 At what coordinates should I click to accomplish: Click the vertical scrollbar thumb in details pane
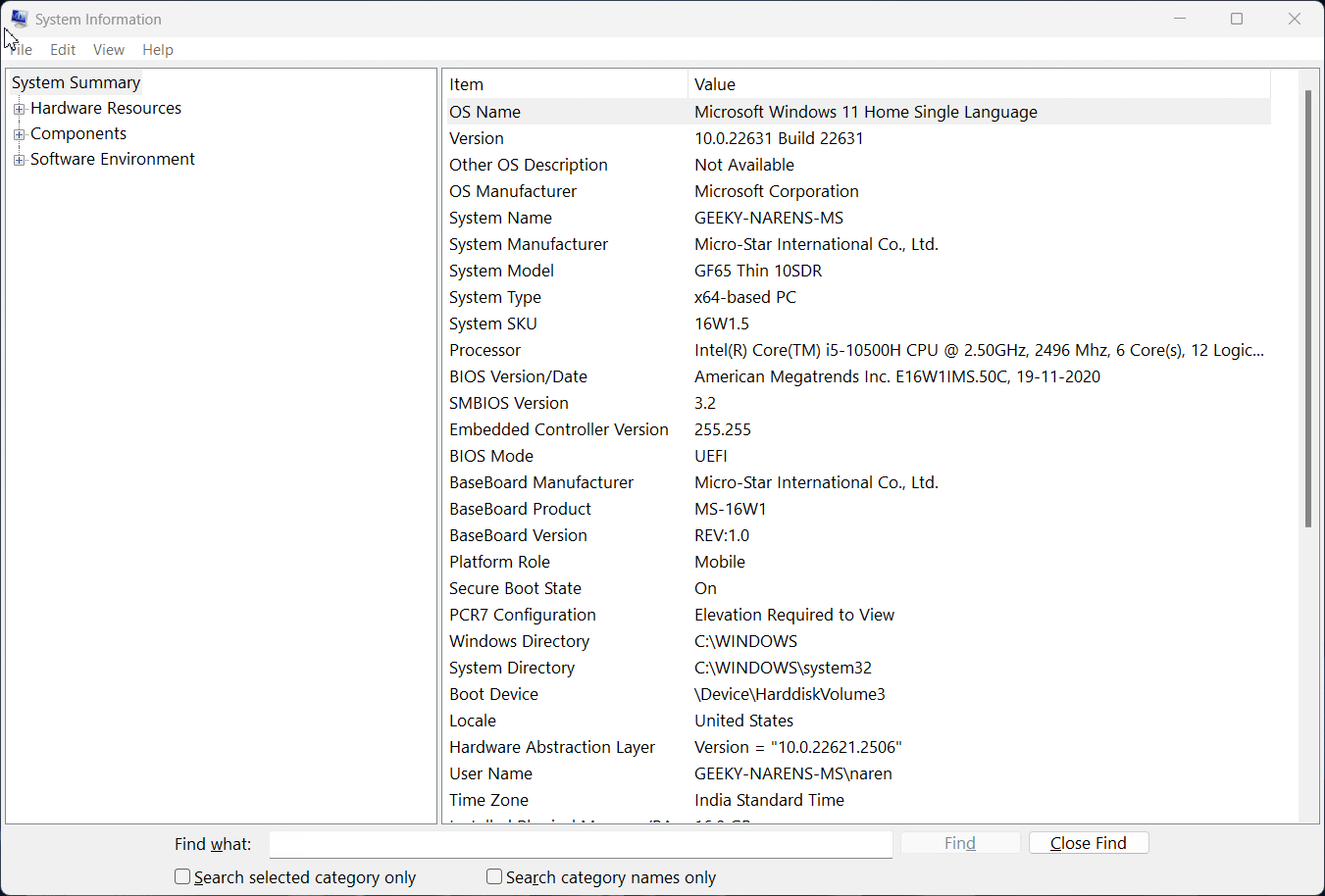coord(1308,309)
